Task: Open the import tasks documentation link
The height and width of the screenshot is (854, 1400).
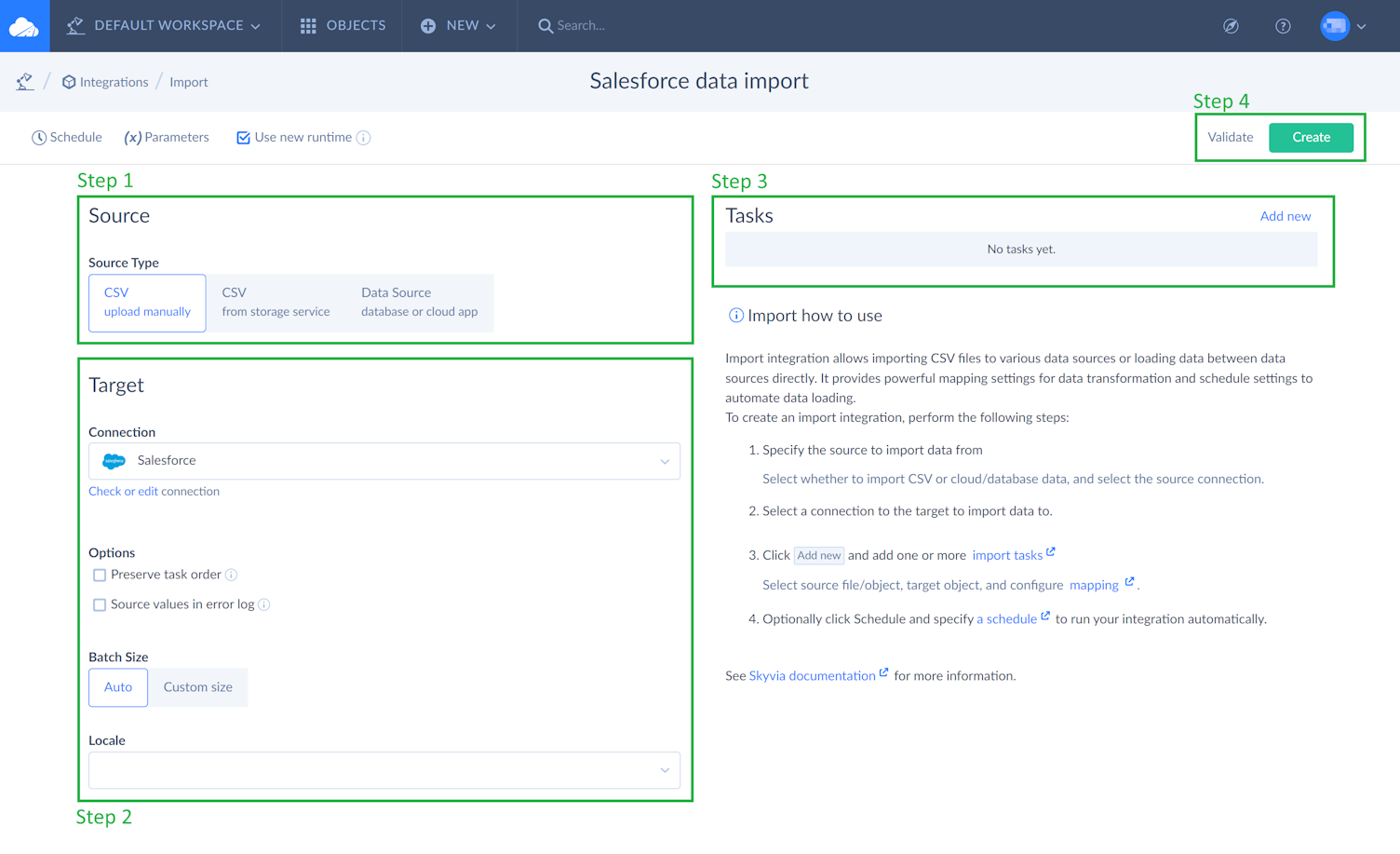Action: pyautogui.click(x=1013, y=555)
